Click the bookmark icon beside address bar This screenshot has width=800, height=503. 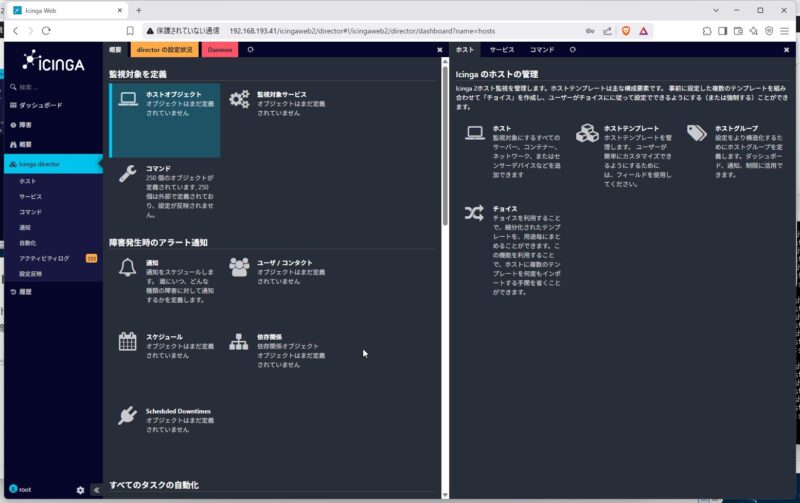(x=130, y=31)
